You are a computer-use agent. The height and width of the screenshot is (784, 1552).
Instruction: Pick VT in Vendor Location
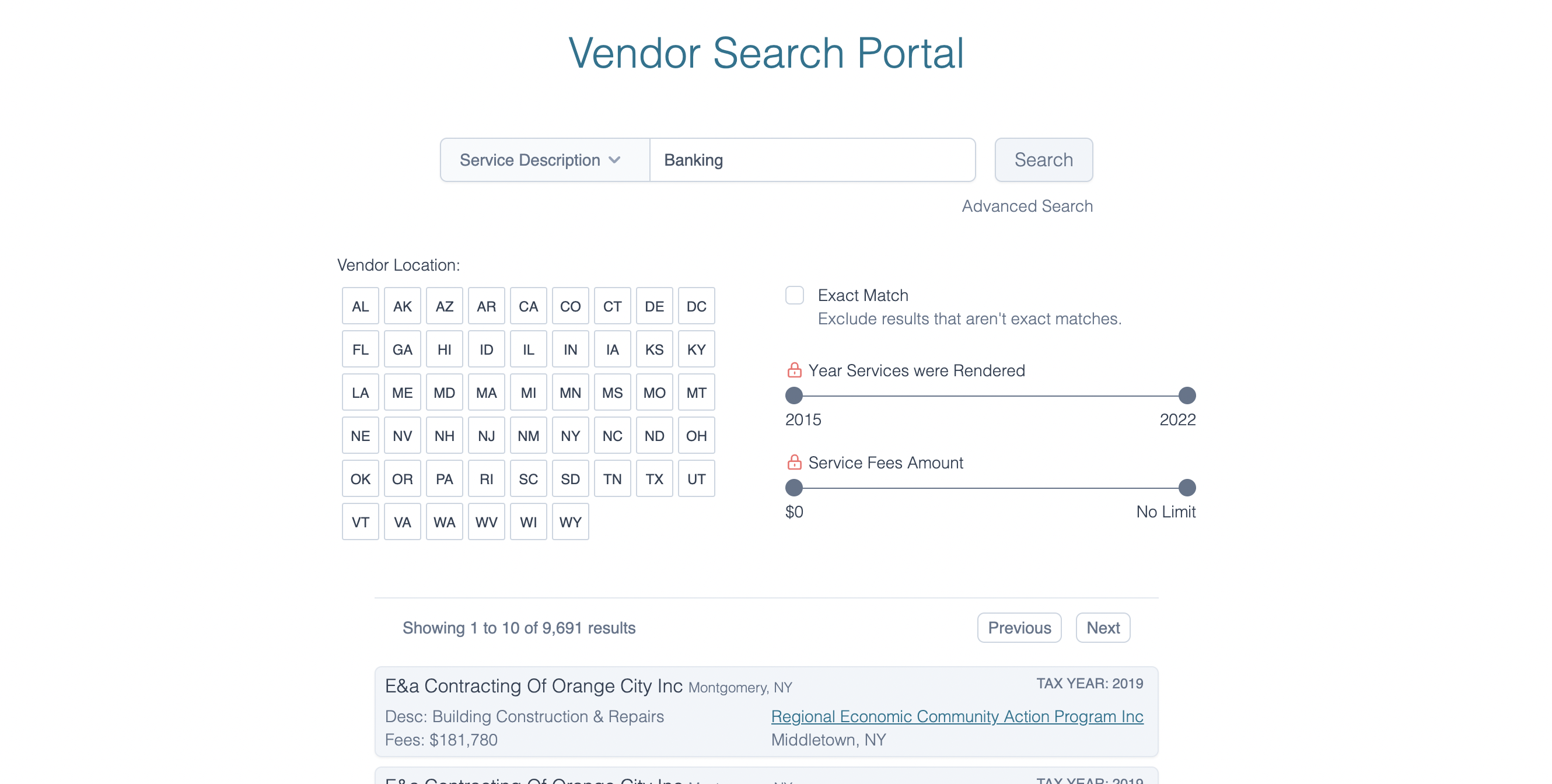pyautogui.click(x=361, y=522)
